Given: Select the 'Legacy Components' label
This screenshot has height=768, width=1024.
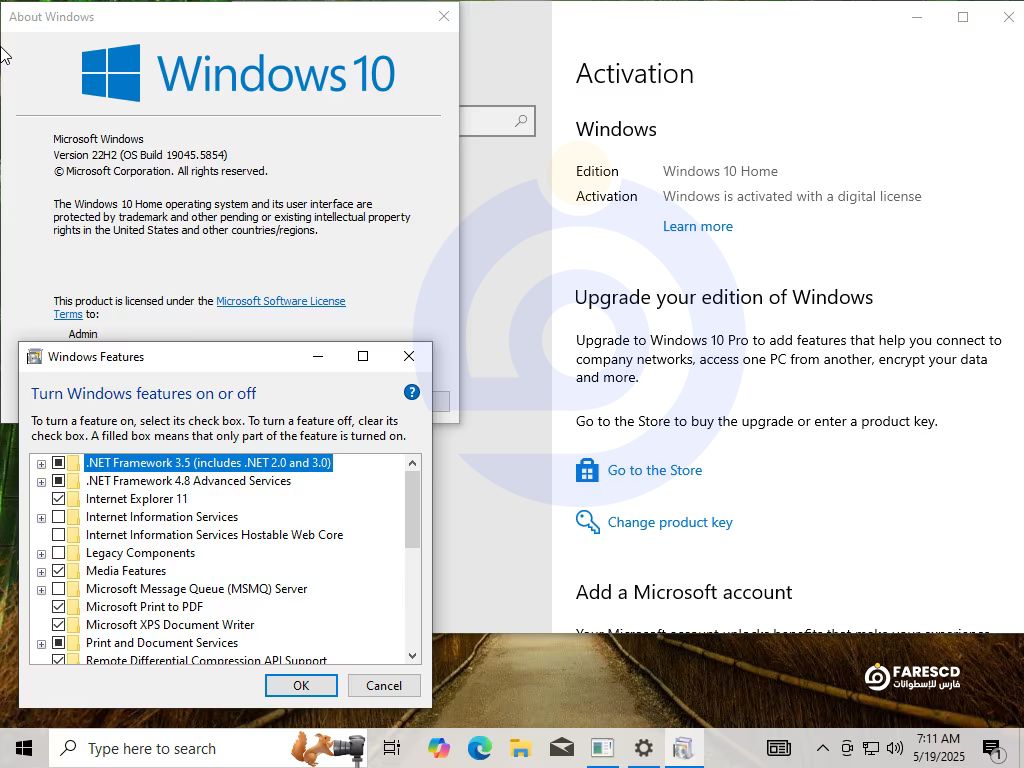Looking at the screenshot, I should pos(140,553).
